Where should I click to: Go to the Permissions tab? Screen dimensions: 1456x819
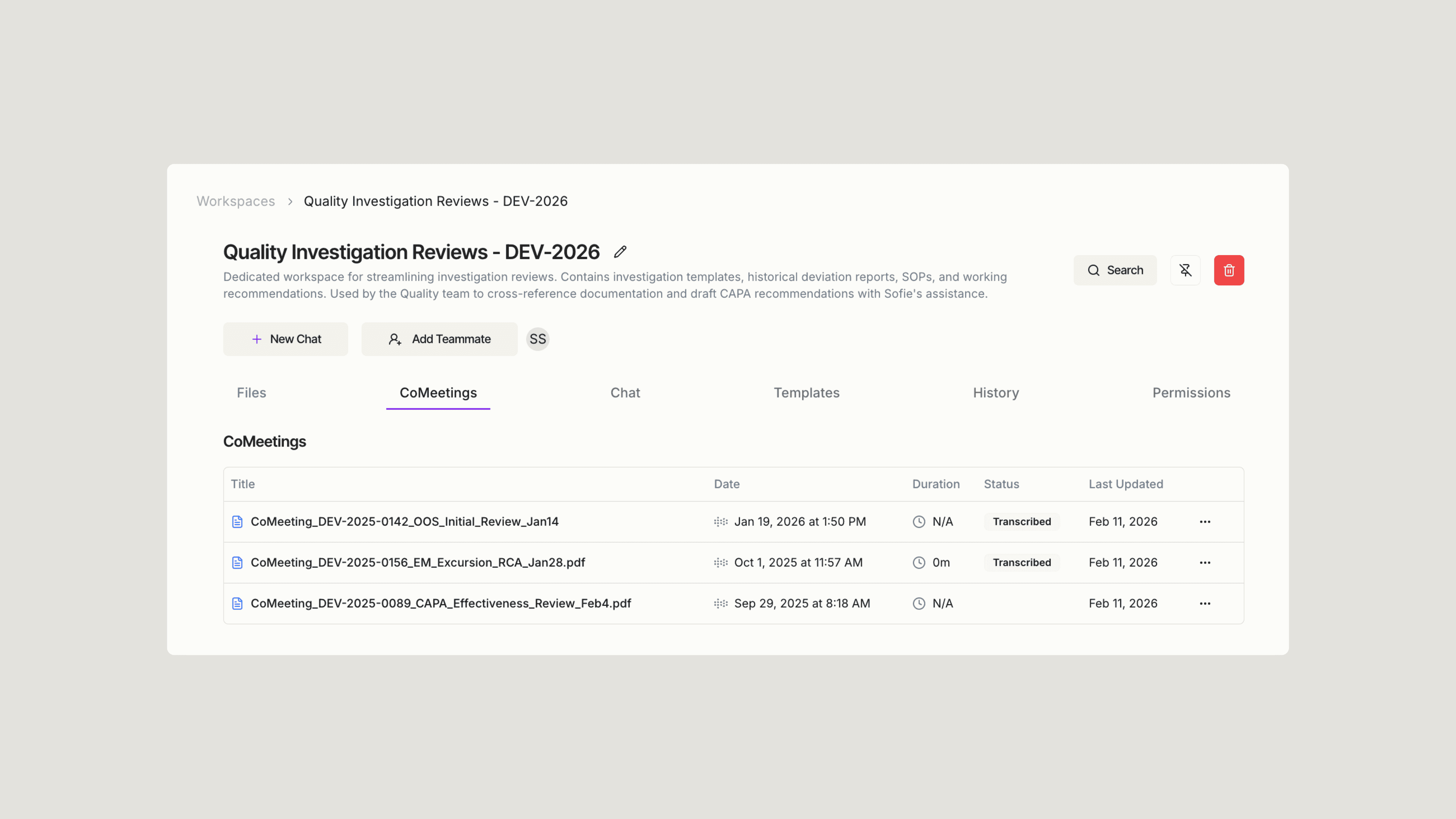click(1191, 393)
